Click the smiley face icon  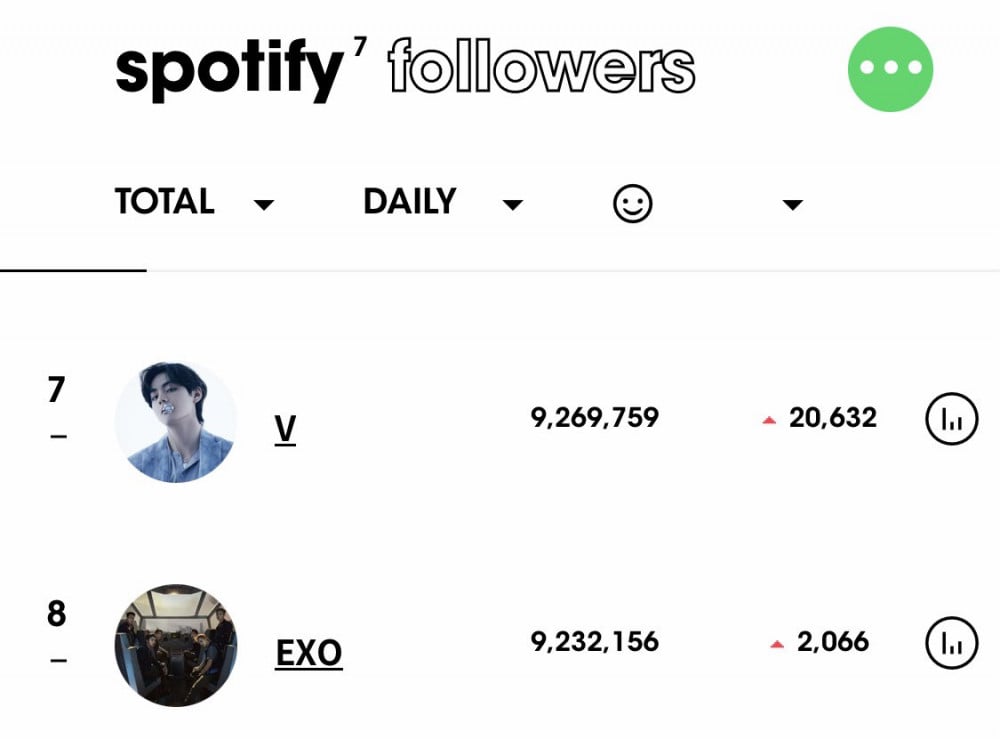(632, 204)
